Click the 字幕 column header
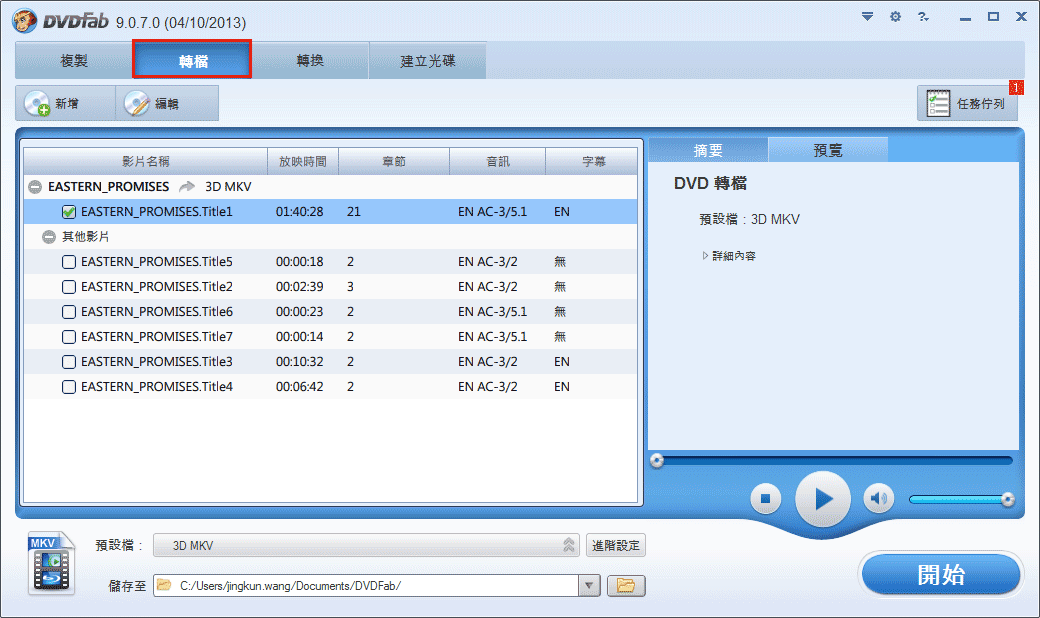Viewport: 1040px width, 618px height. (x=592, y=161)
